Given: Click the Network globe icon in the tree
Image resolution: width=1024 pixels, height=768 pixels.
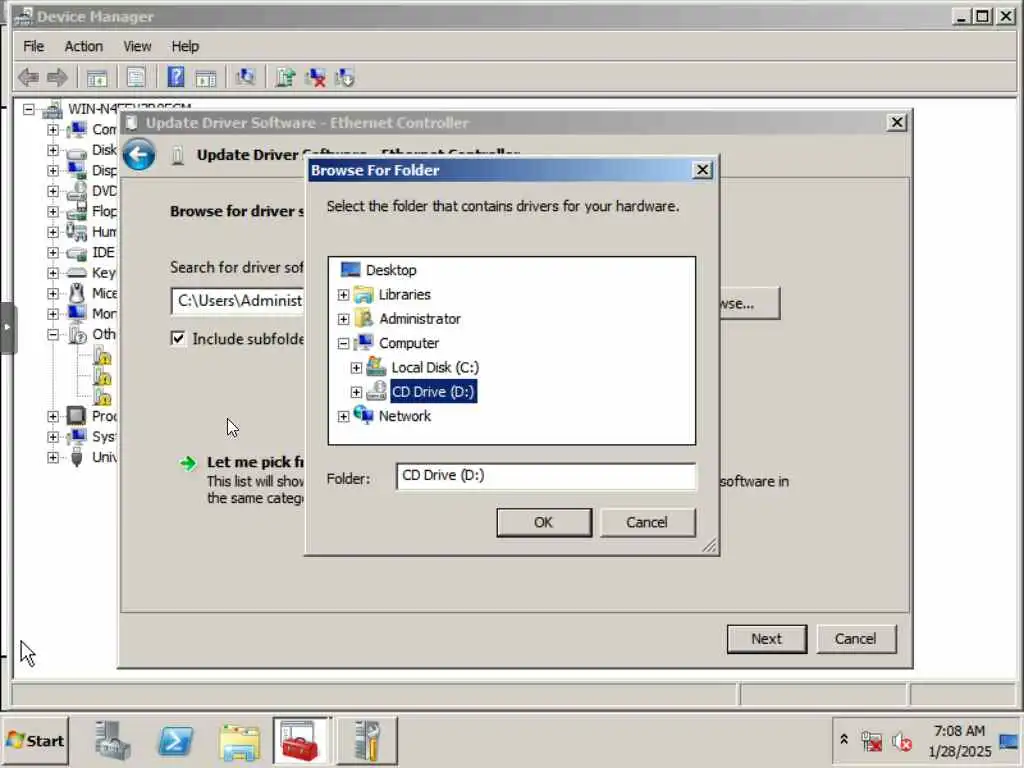Looking at the screenshot, I should click(x=364, y=415).
